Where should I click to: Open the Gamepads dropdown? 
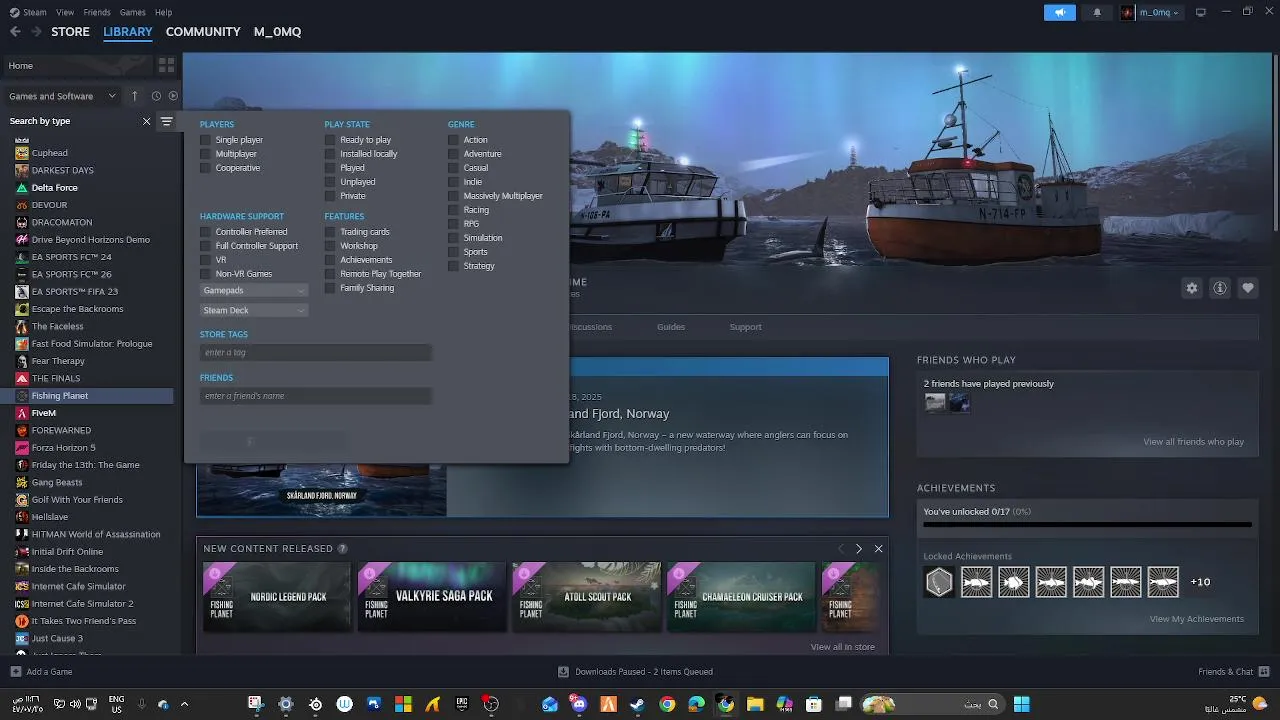click(254, 291)
